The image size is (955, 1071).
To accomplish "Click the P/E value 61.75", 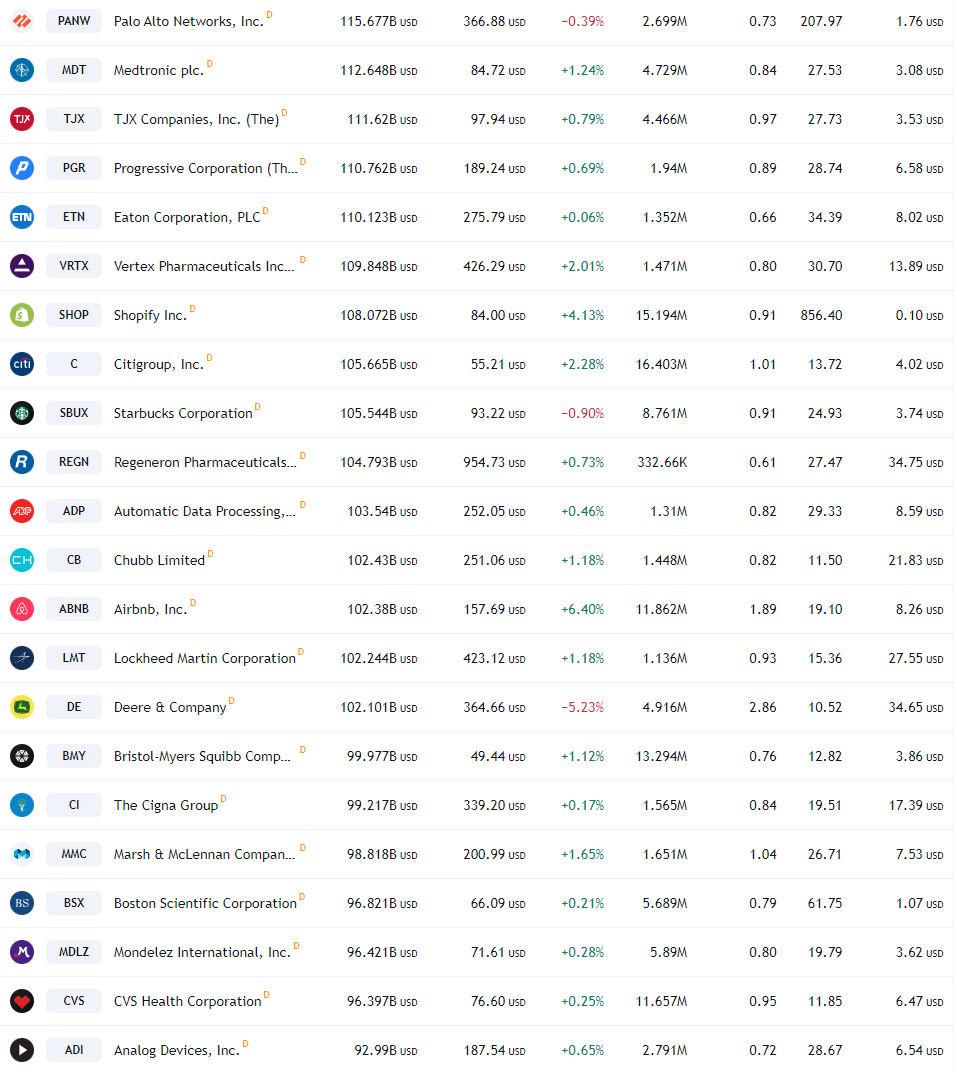I will point(825,904).
